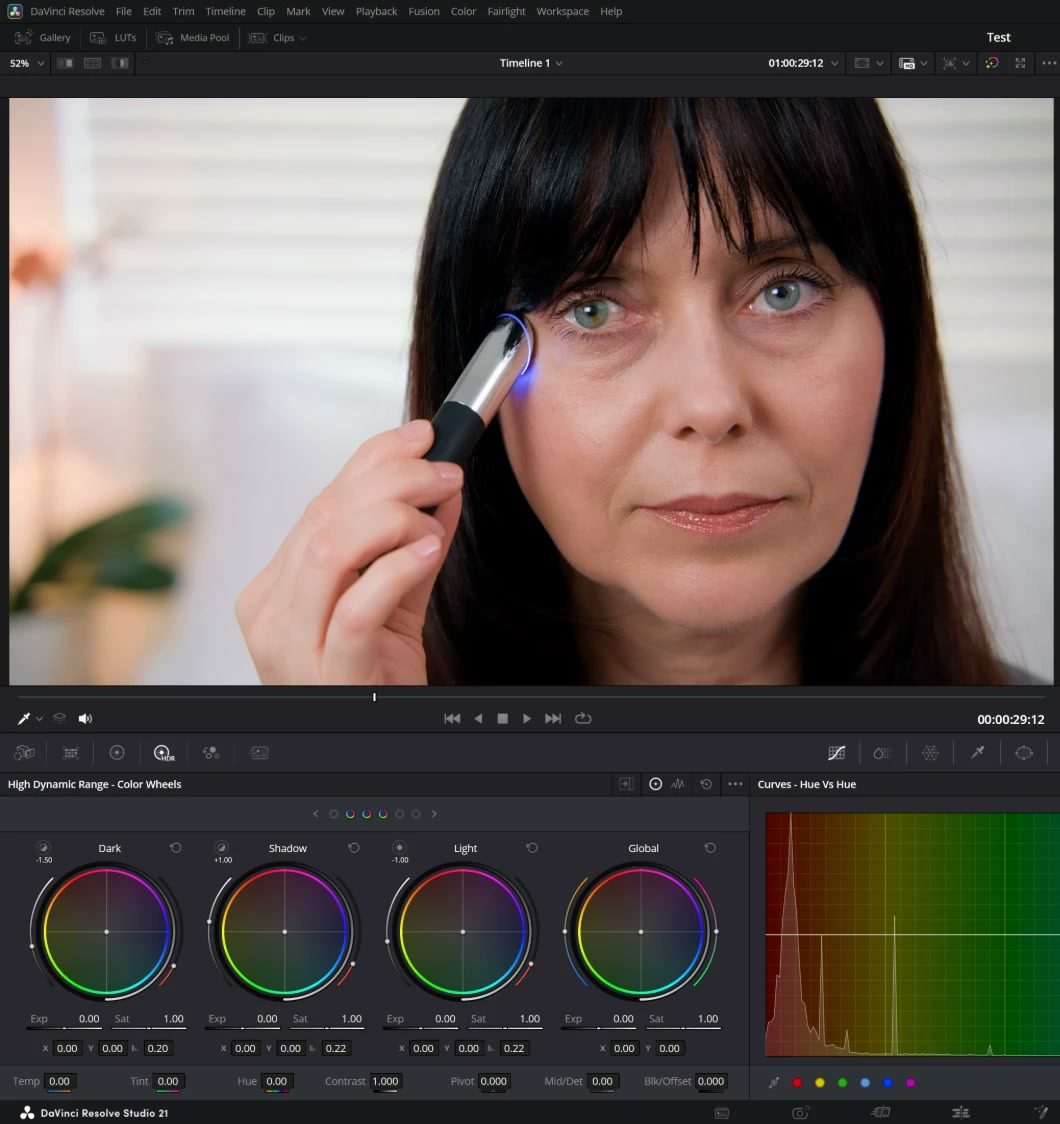Viewport: 1060px width, 1124px height.
Task: Reset the Global wheel
Action: (x=710, y=848)
